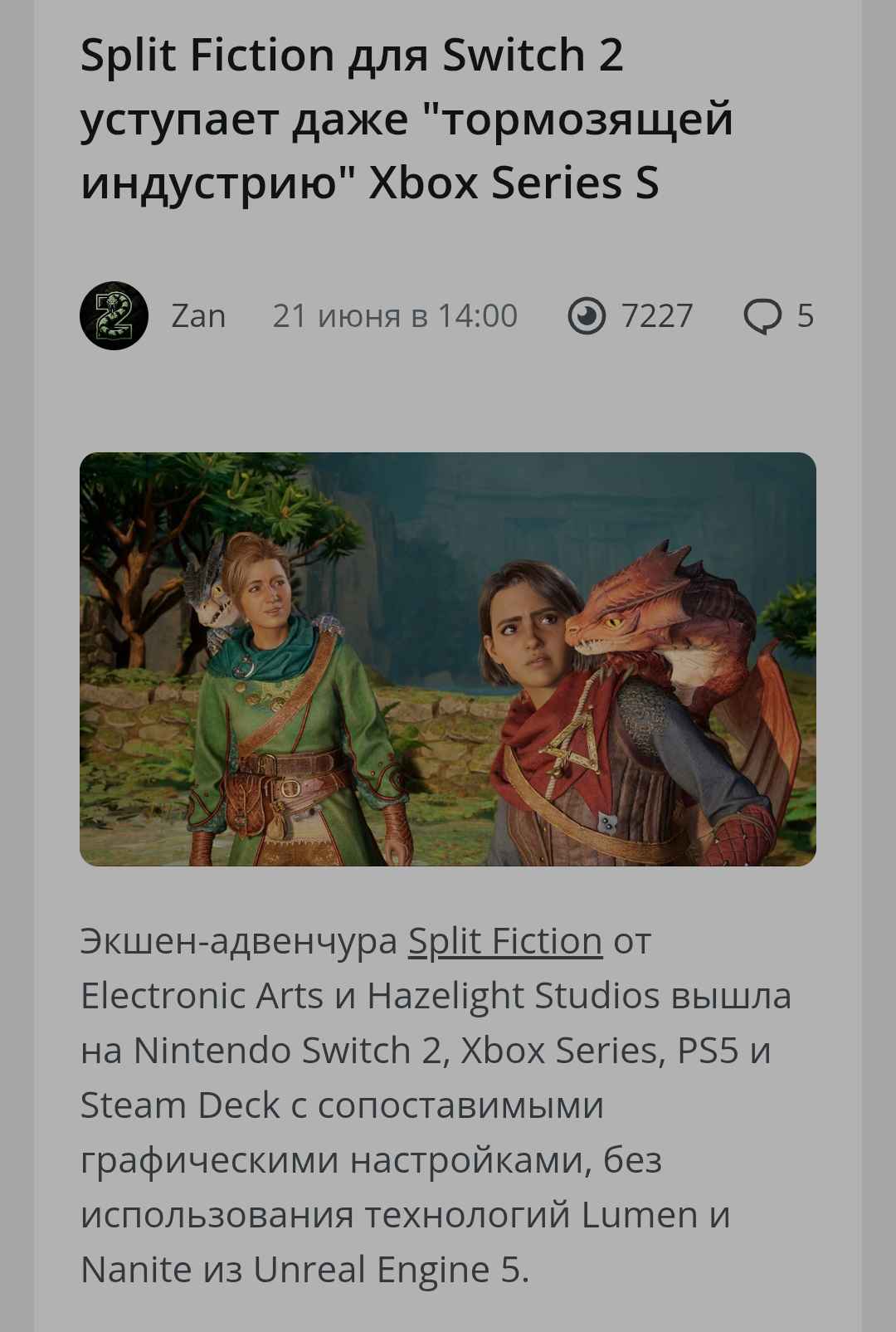This screenshot has width=896, height=1332.
Task: Open author name Zan profile
Action: coord(198,316)
